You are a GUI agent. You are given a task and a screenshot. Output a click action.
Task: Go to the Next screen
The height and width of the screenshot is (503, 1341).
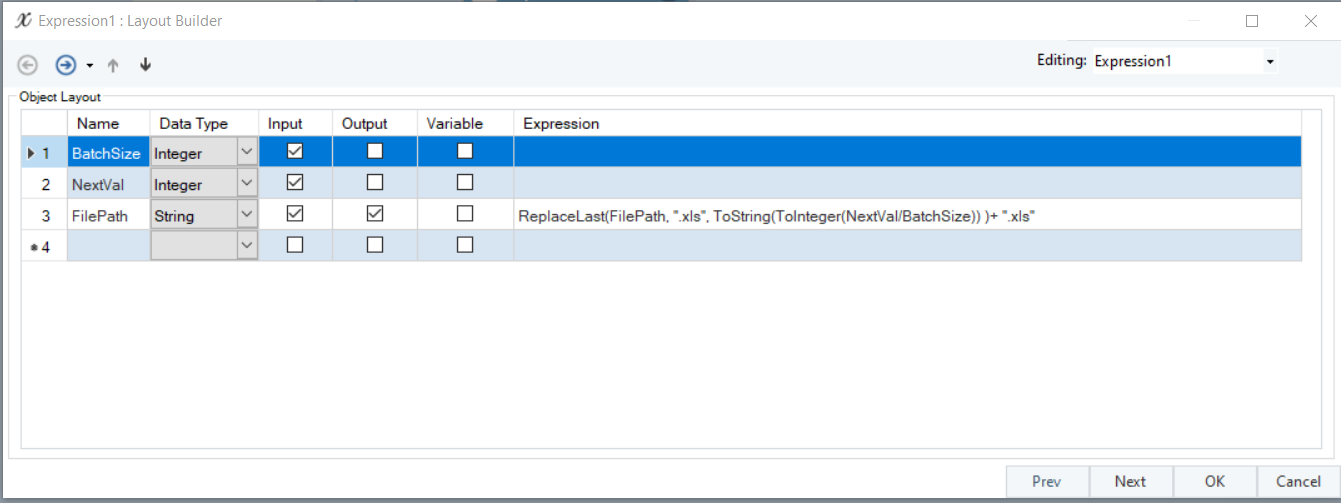[1130, 481]
